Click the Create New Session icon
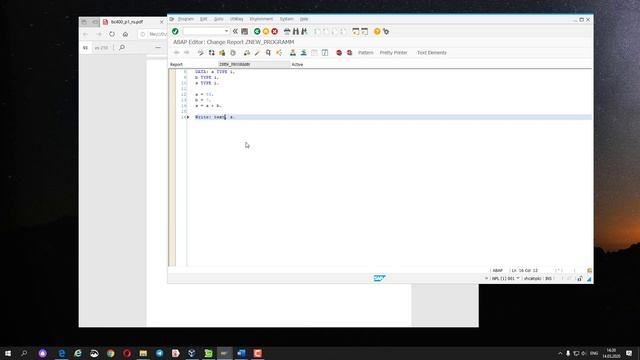Image resolution: width=640 pixels, height=360 pixels. [x=356, y=31]
